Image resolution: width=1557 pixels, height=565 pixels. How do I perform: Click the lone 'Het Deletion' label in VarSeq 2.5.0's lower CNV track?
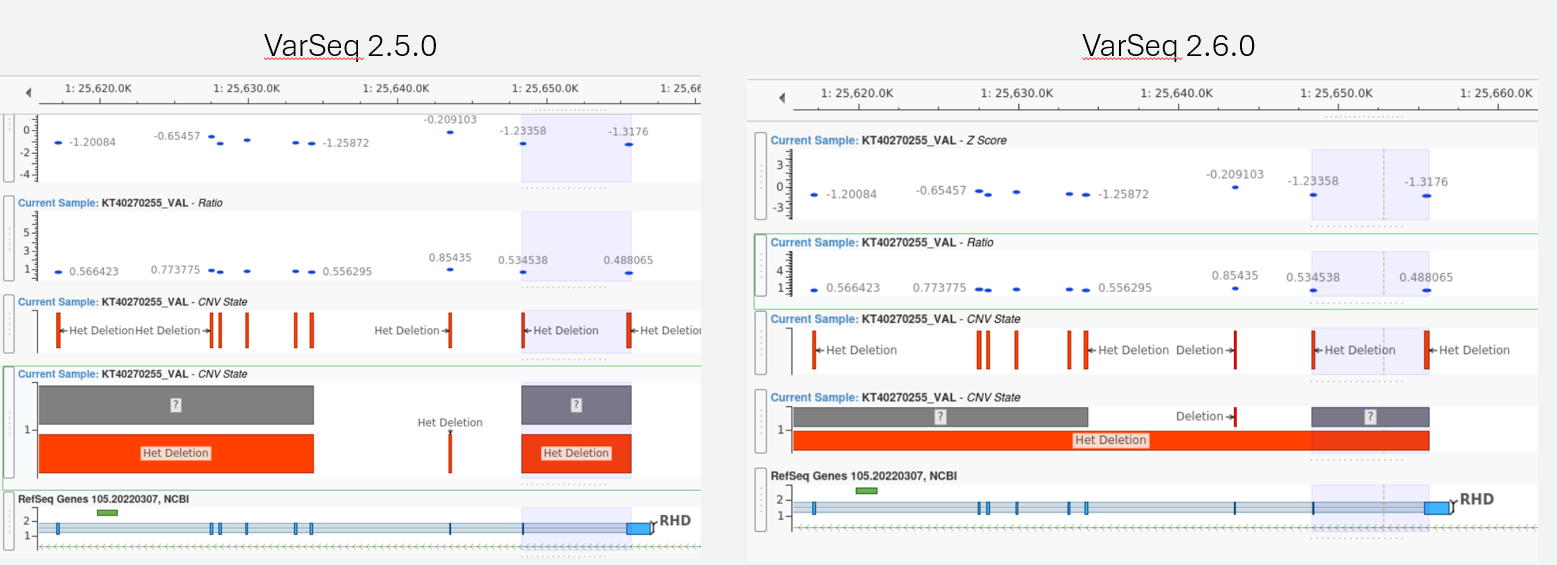coord(450,423)
